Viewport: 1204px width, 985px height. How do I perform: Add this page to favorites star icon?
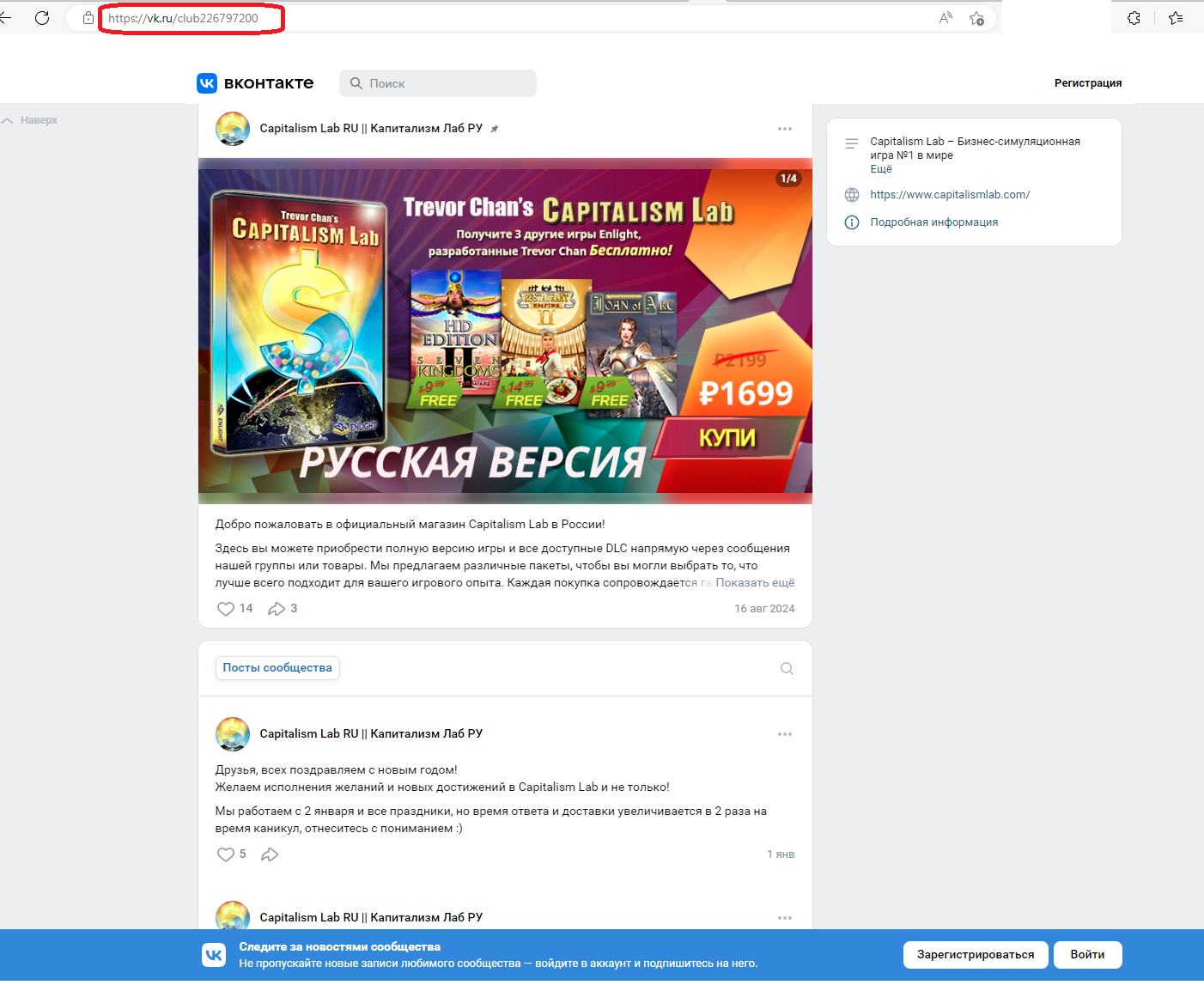pos(976,18)
